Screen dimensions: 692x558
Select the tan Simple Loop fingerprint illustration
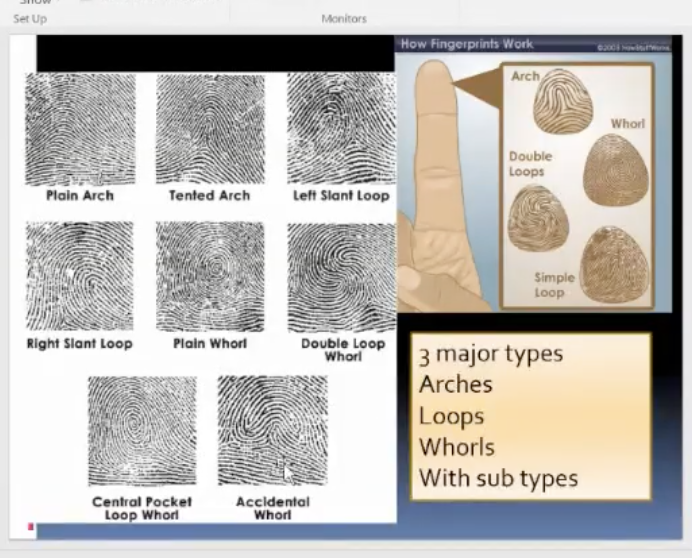point(613,265)
